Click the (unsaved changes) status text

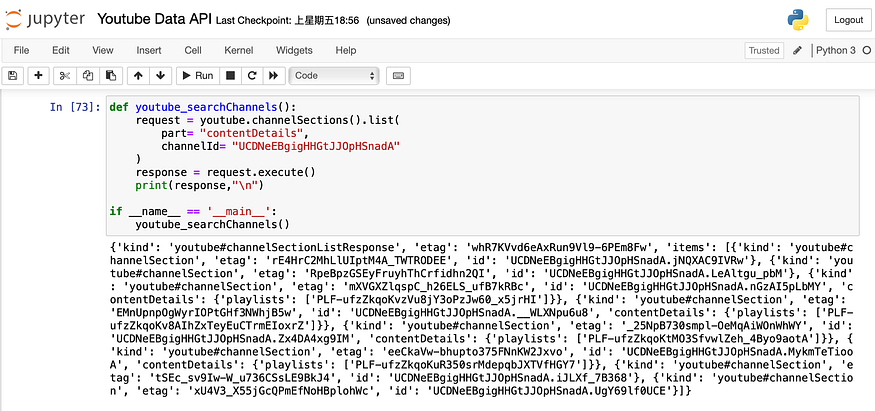click(408, 21)
